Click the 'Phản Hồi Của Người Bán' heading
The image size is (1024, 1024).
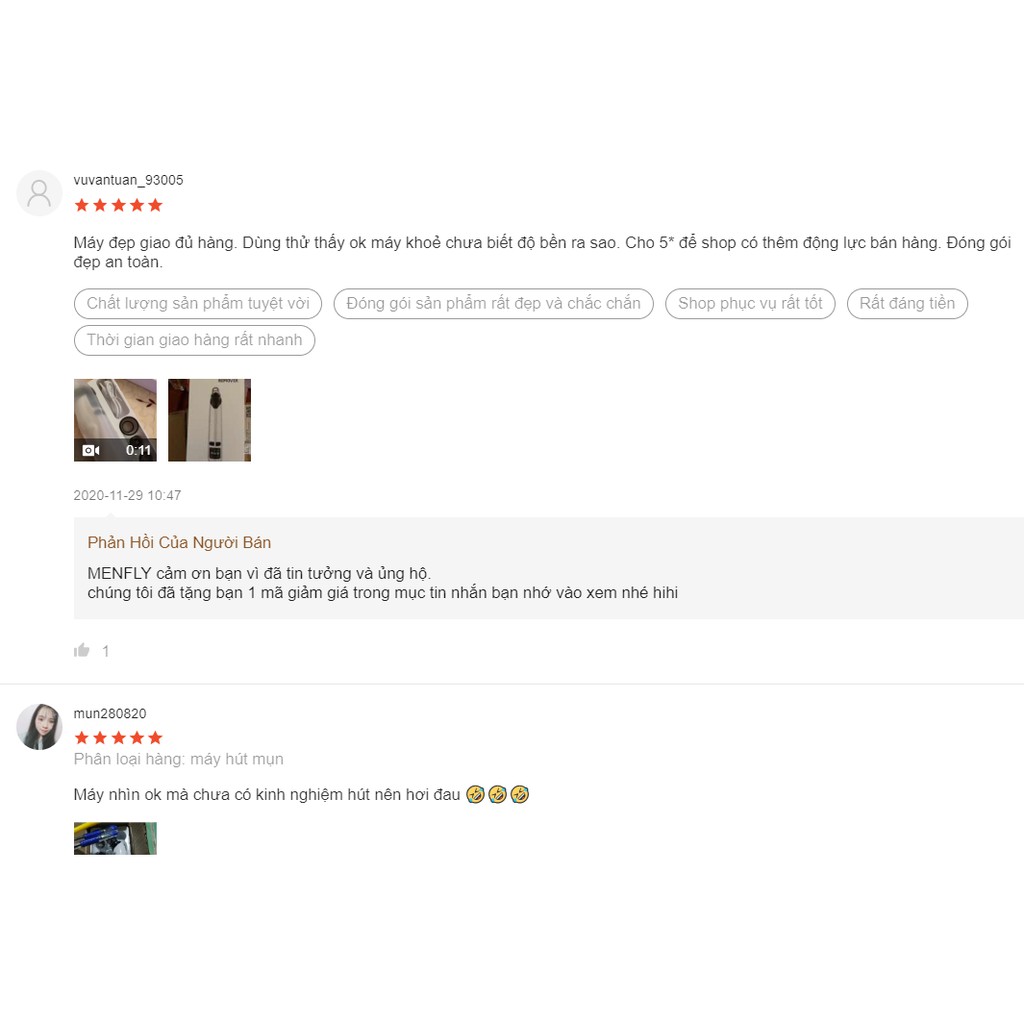[179, 543]
